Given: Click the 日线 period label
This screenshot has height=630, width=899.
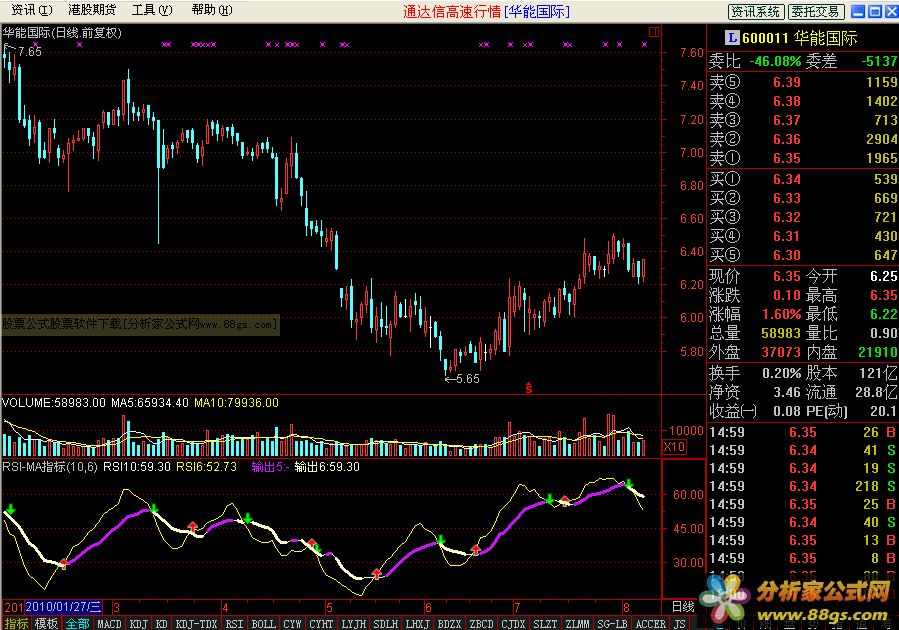Looking at the screenshot, I should 683,606.
